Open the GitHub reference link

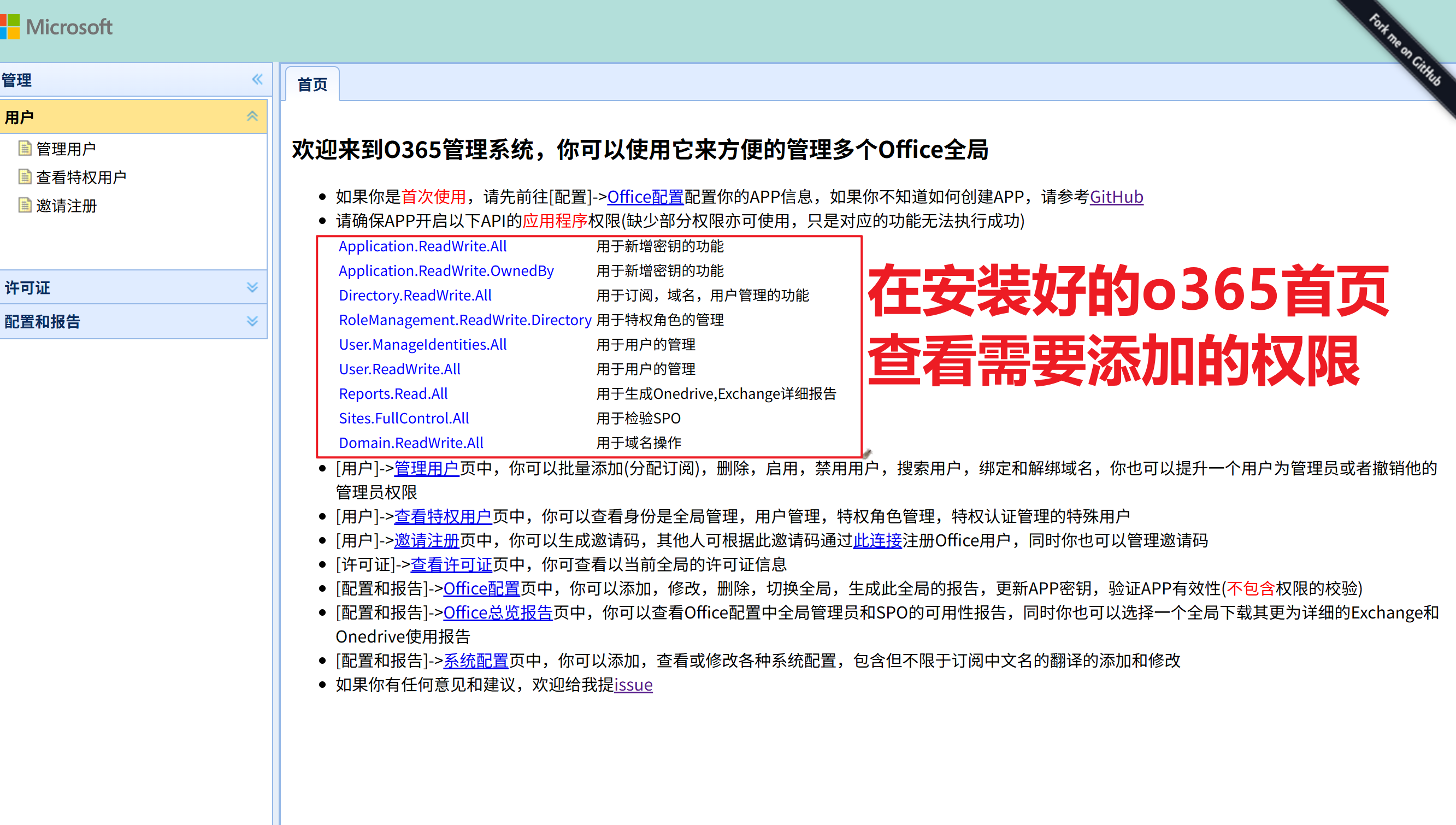click(x=1116, y=197)
